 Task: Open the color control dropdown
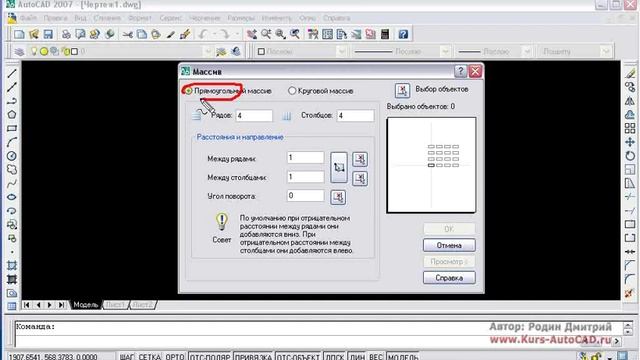click(342, 51)
